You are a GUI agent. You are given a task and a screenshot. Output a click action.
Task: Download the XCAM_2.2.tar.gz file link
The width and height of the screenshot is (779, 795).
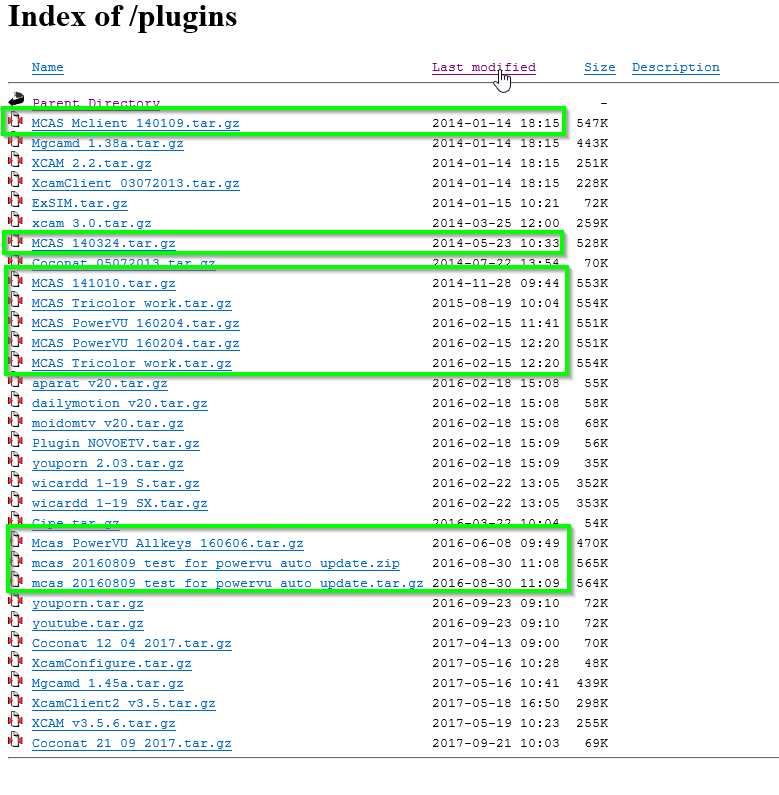(x=91, y=163)
